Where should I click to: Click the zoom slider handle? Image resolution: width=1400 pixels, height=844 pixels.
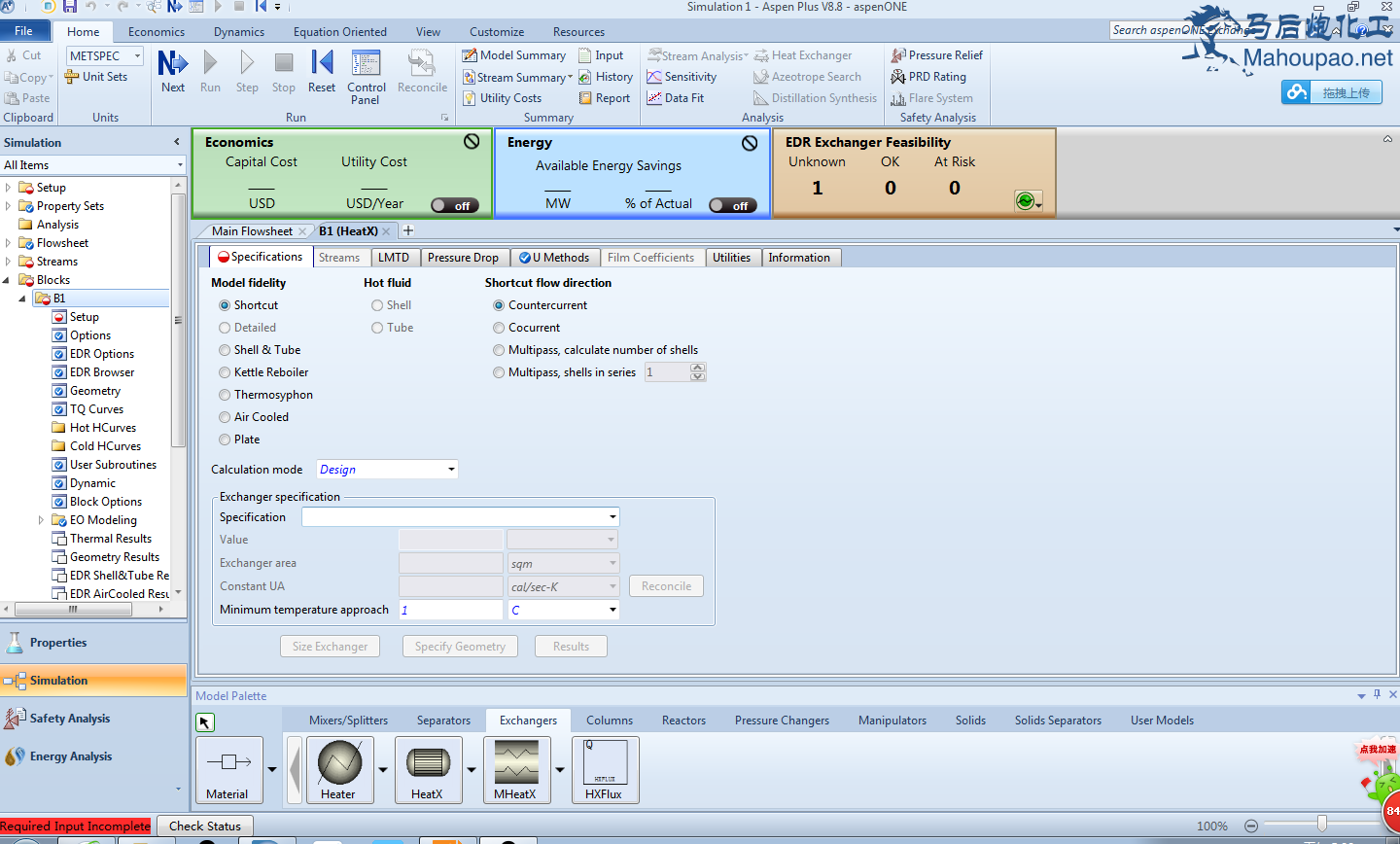(1321, 825)
